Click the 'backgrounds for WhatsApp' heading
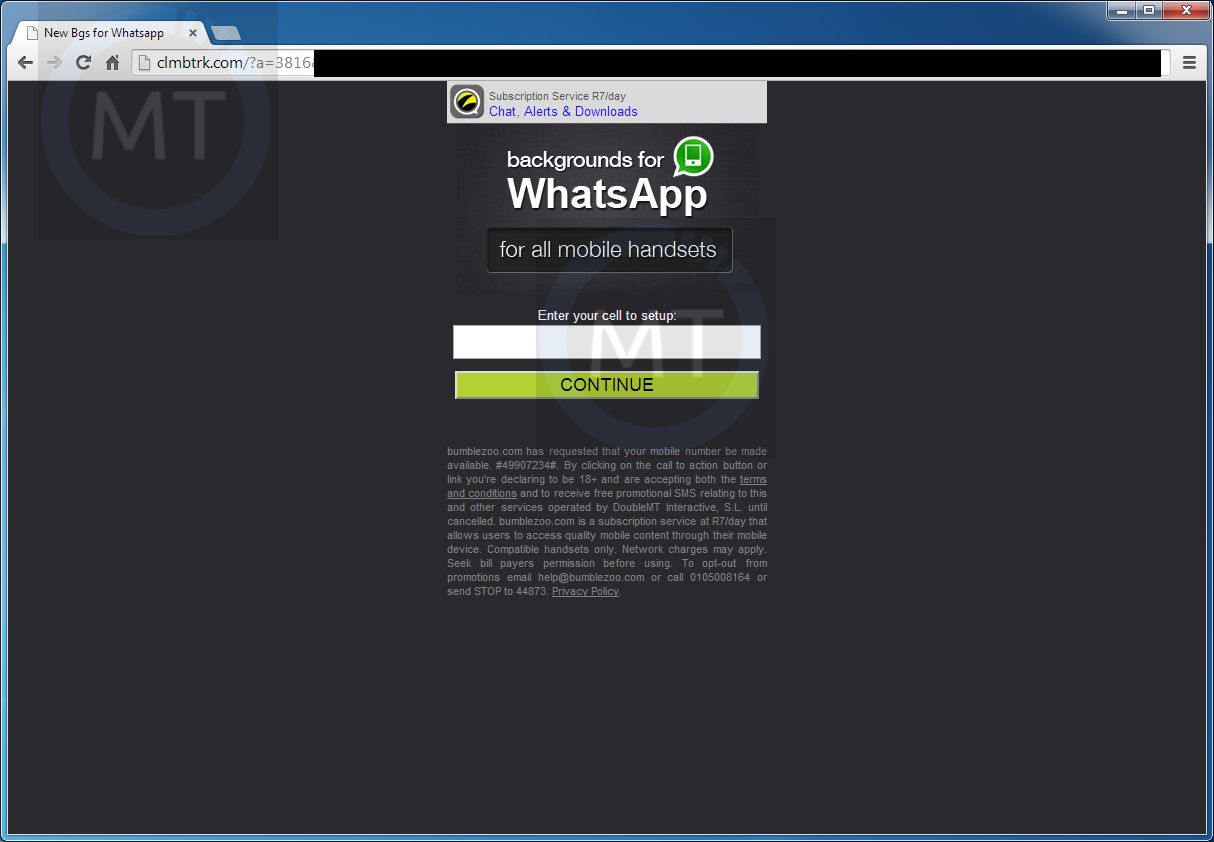This screenshot has height=842, width=1214. tap(607, 180)
